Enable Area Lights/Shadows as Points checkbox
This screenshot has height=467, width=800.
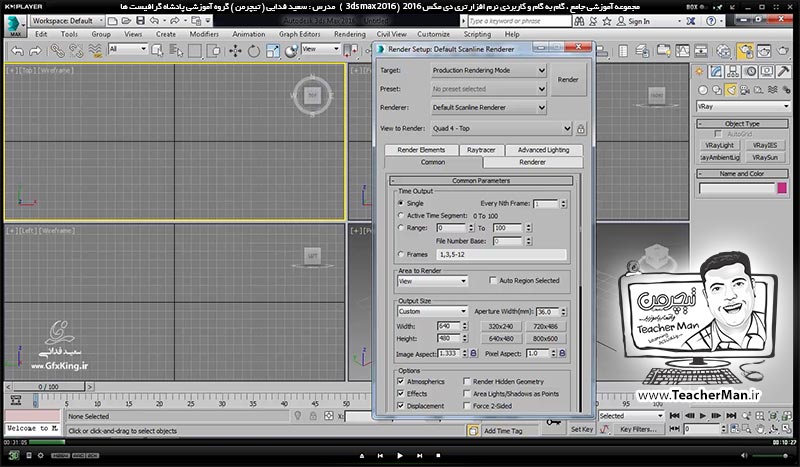(466, 394)
